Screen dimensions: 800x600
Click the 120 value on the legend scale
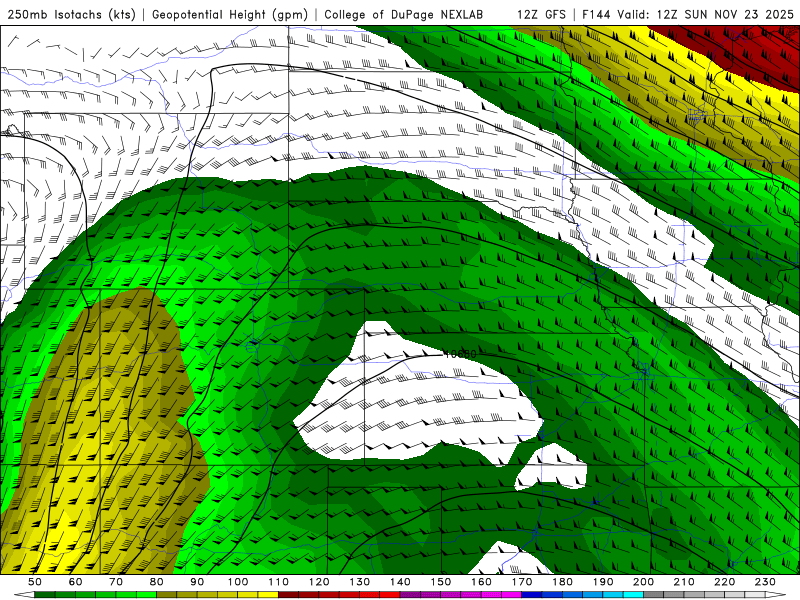pyautogui.click(x=319, y=582)
